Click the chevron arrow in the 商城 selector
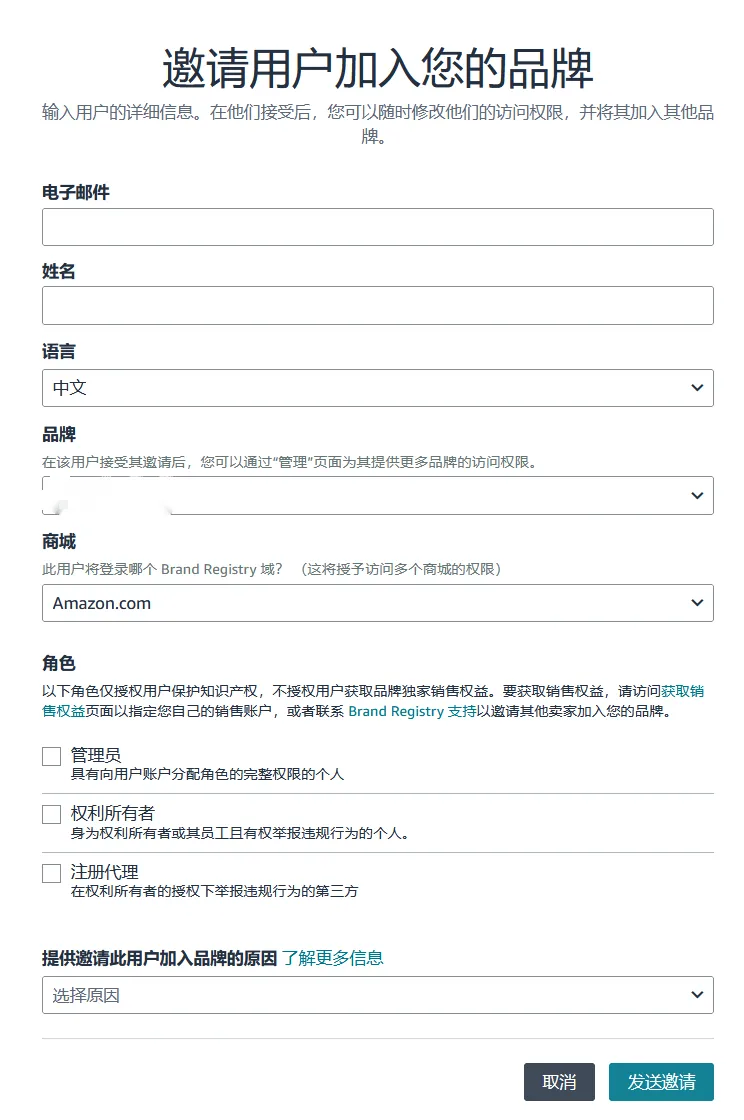The height and width of the screenshot is (1120, 744). click(697, 603)
